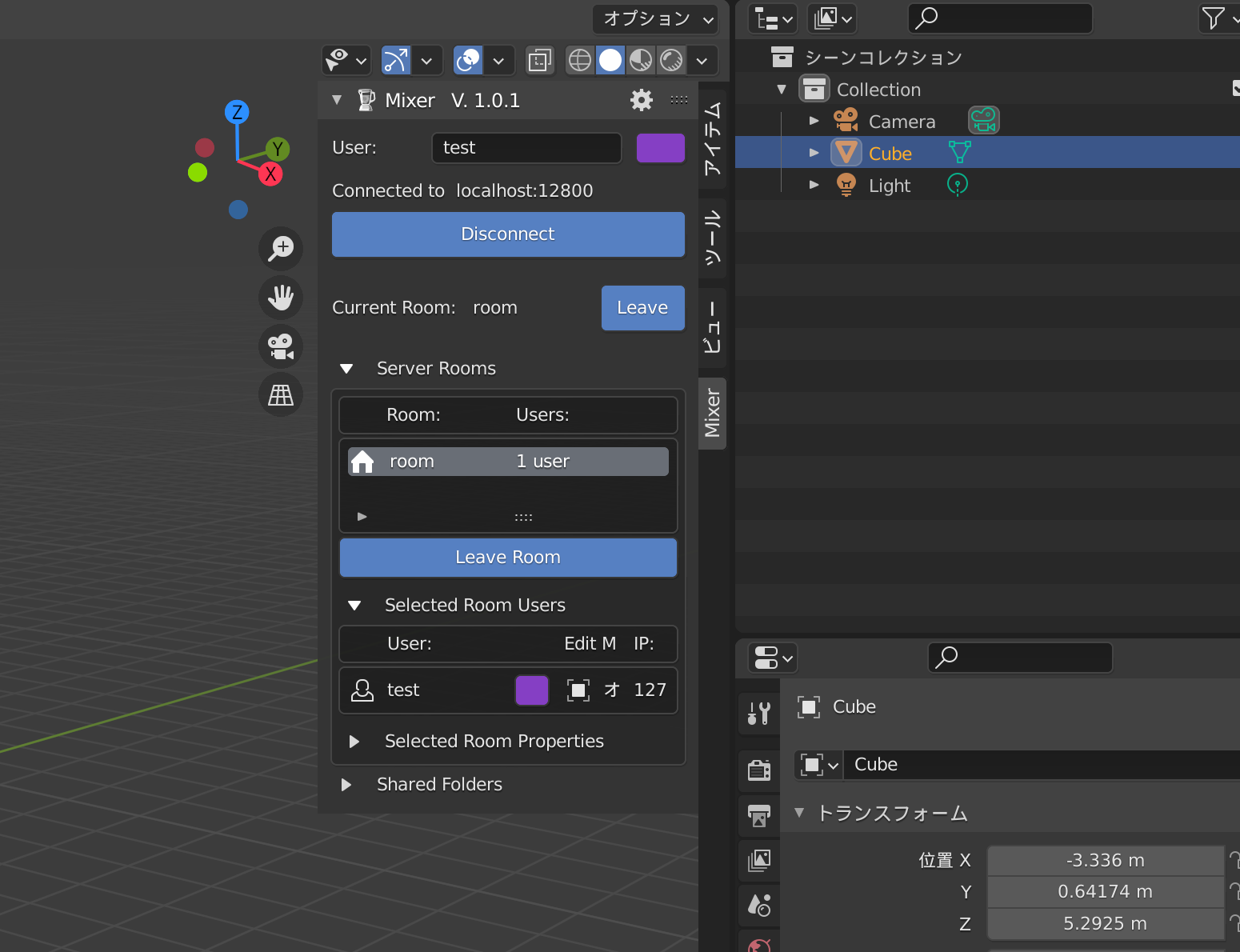Open outliner filter funnel menu

(1219, 18)
